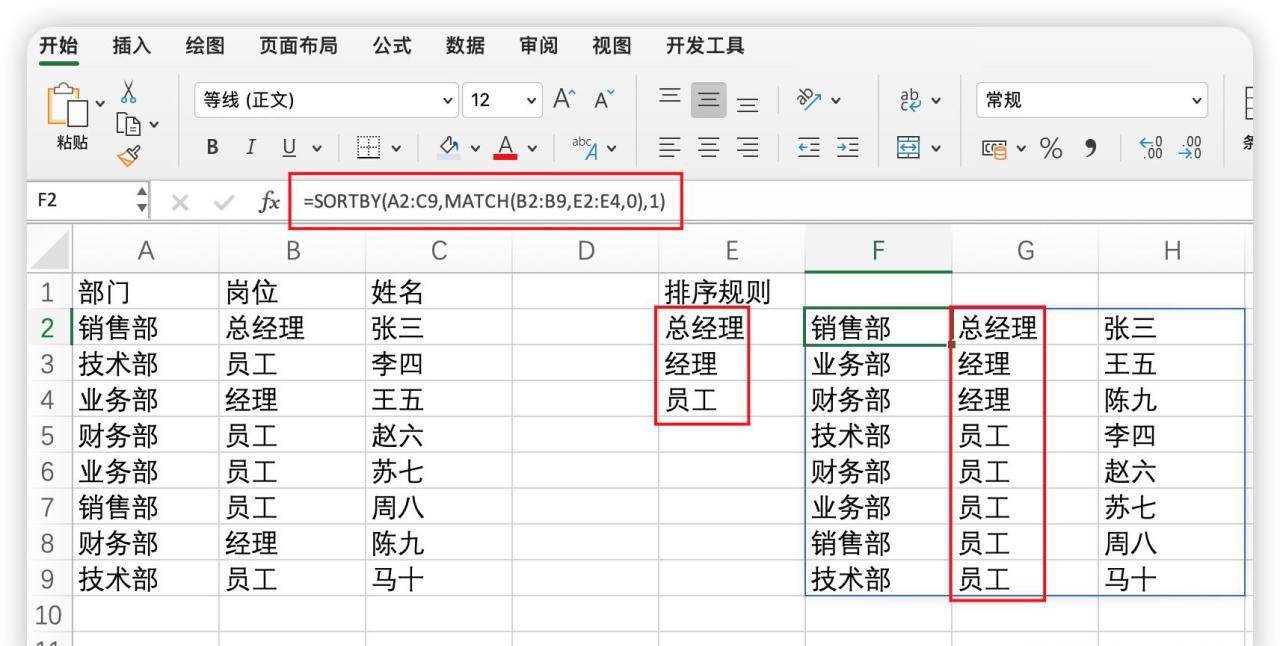Screen dimensions: 1280x646
Task: Confirm the formula entry with checkmark
Action: 226,203
